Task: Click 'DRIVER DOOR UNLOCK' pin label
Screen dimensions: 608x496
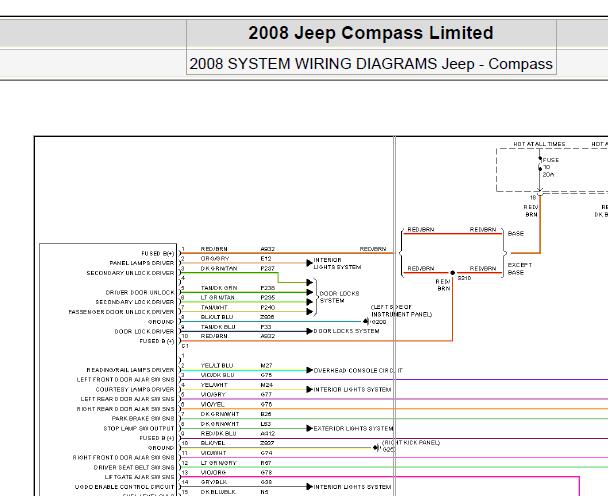Action: [x=140, y=292]
